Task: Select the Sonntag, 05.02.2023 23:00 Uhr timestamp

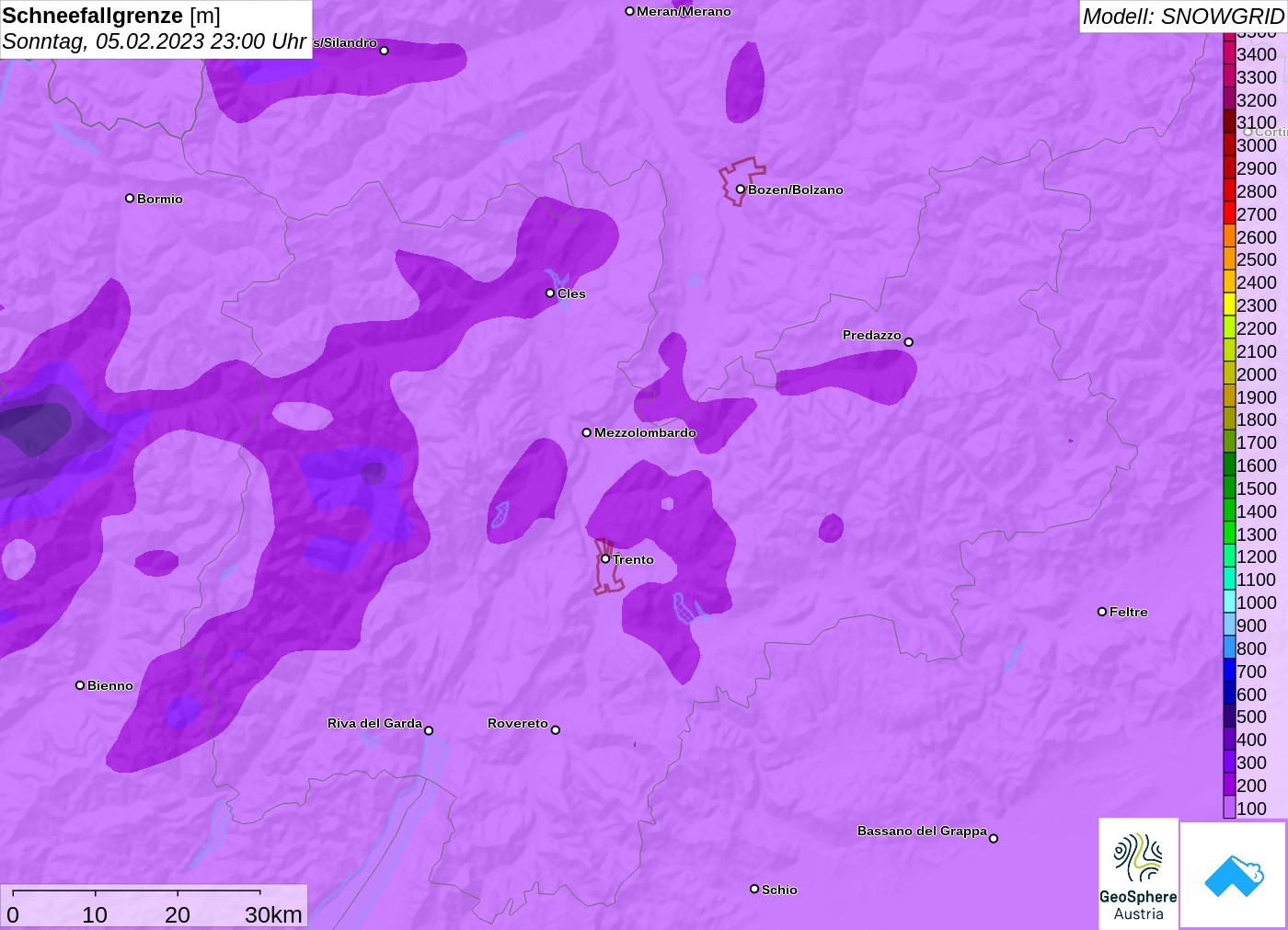Action: [154, 41]
